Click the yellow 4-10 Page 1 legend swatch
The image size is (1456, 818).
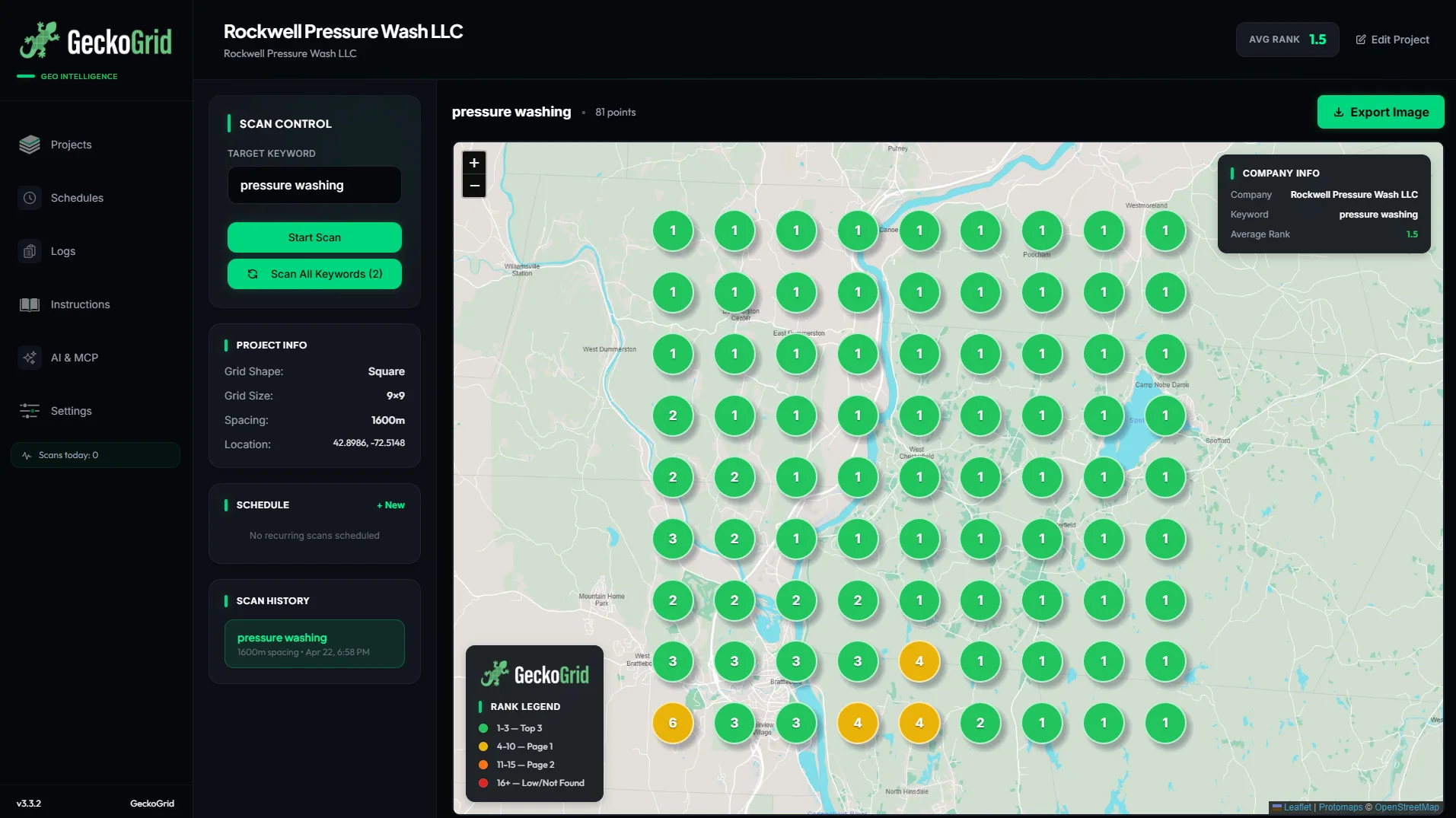pos(483,746)
